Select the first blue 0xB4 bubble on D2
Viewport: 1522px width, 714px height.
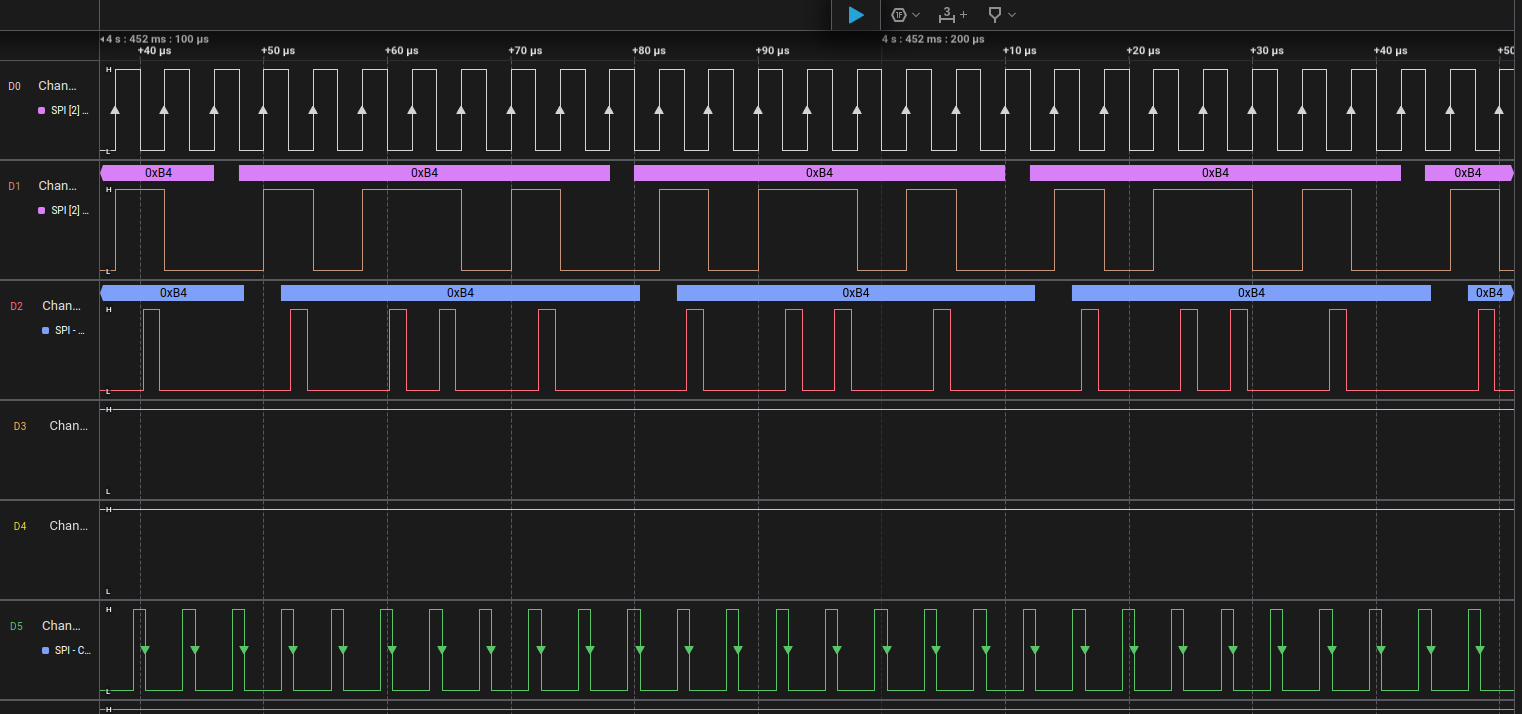click(172, 293)
